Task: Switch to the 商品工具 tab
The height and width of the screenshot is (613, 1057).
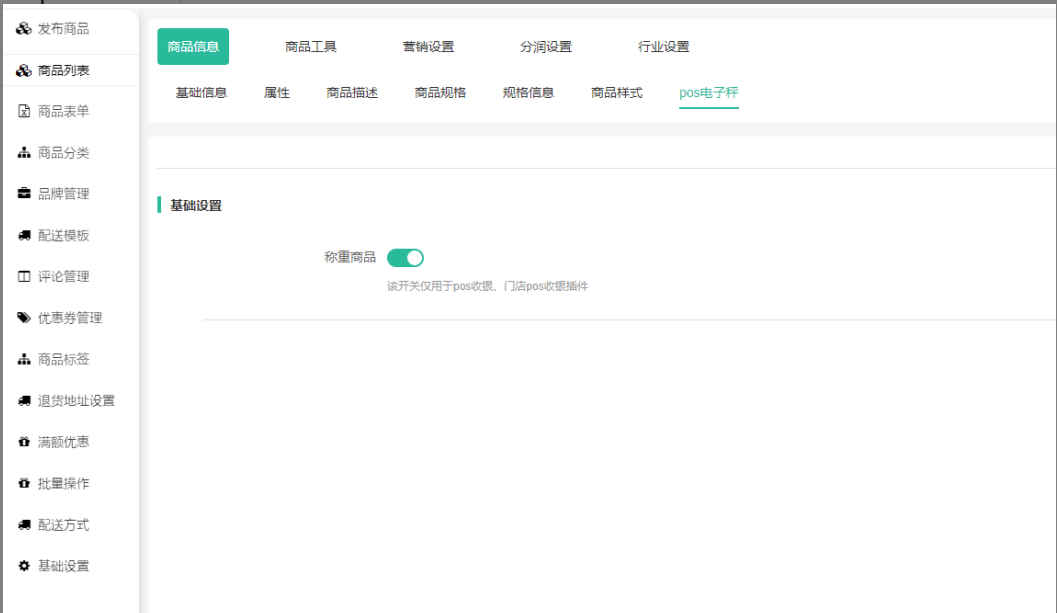Action: (x=310, y=47)
